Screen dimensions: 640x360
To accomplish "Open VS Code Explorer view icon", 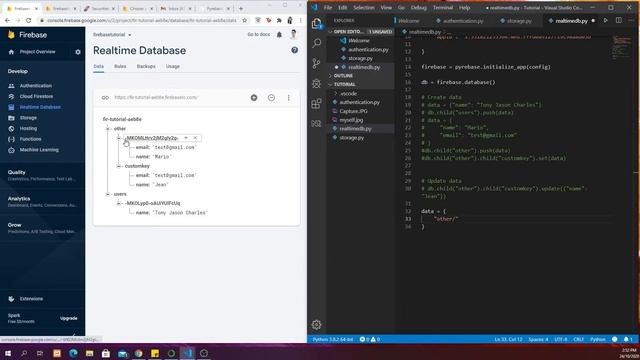I will tap(316, 23).
